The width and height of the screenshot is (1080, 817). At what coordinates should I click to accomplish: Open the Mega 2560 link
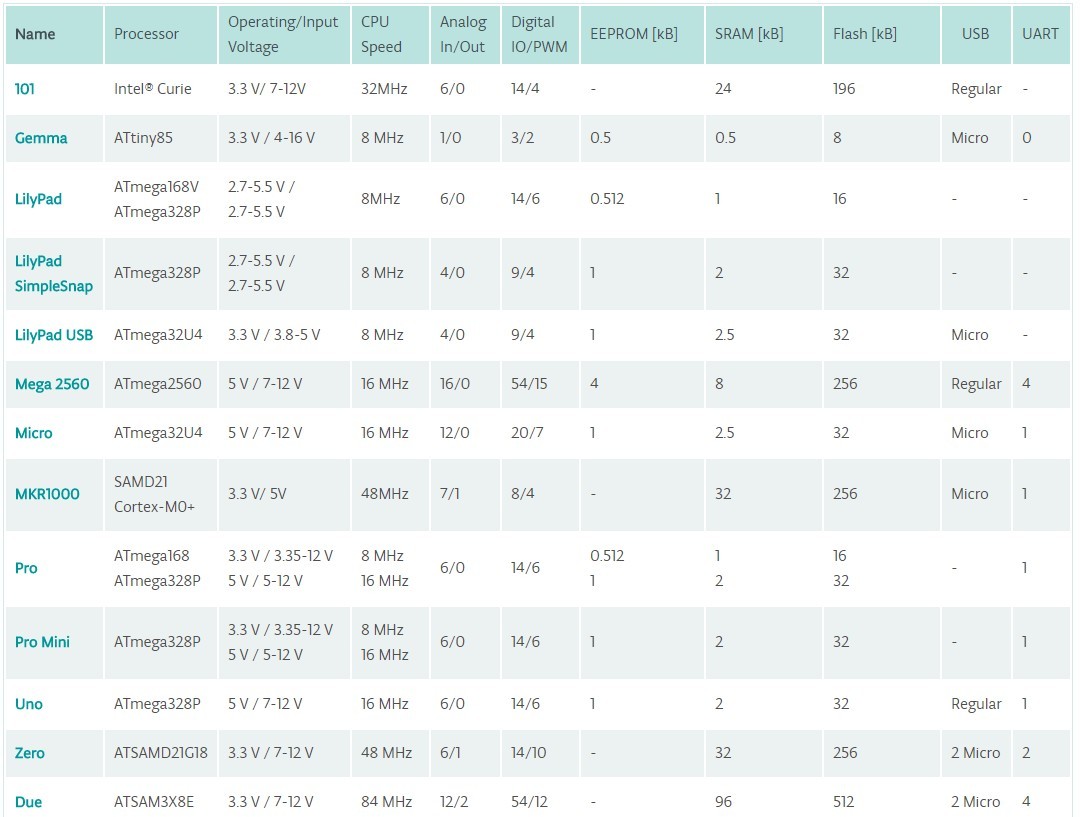point(52,384)
